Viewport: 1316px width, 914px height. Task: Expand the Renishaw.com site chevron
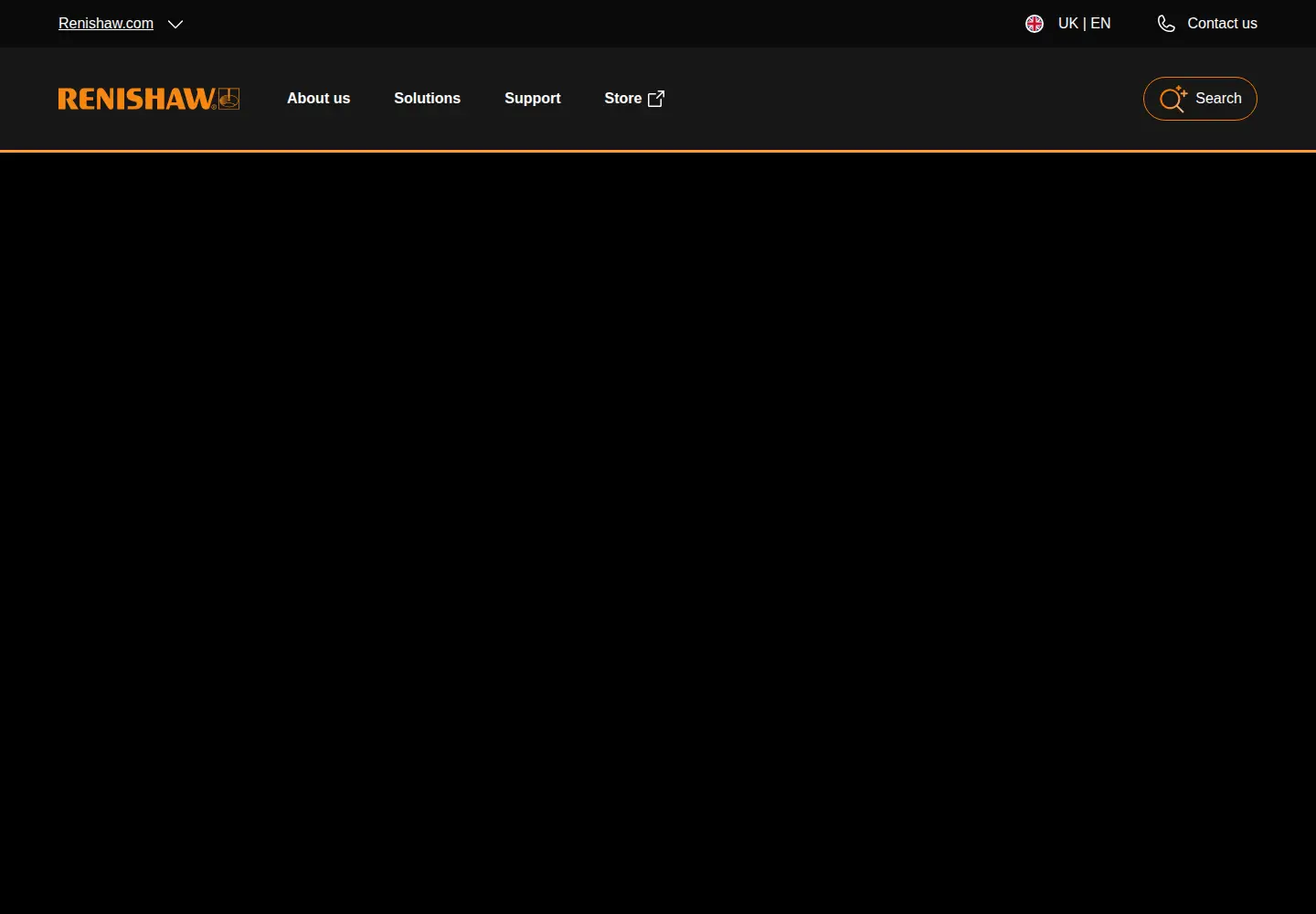point(175,24)
